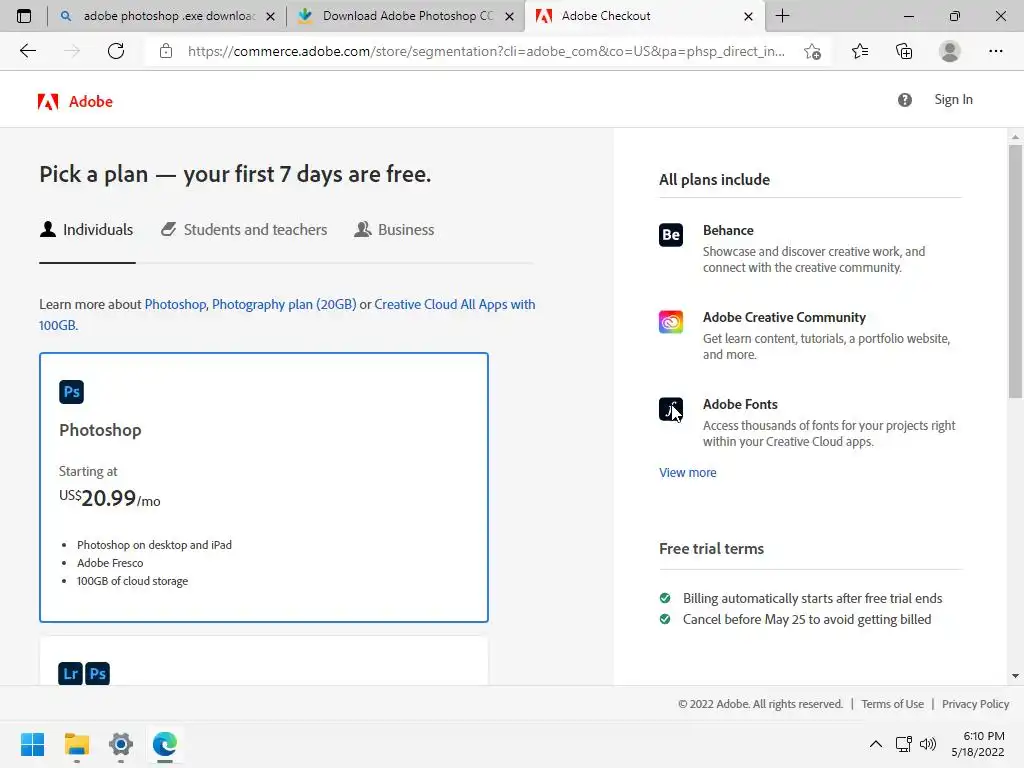Image resolution: width=1024 pixels, height=768 pixels.
Task: Click View more under plan inclusions
Action: coord(688,472)
